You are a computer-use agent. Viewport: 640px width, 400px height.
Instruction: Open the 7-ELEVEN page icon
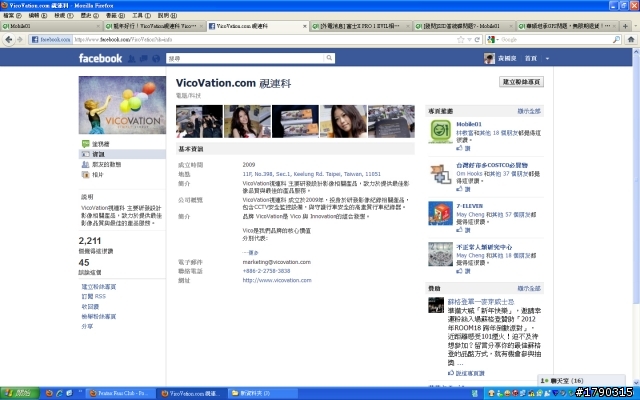coord(440,213)
